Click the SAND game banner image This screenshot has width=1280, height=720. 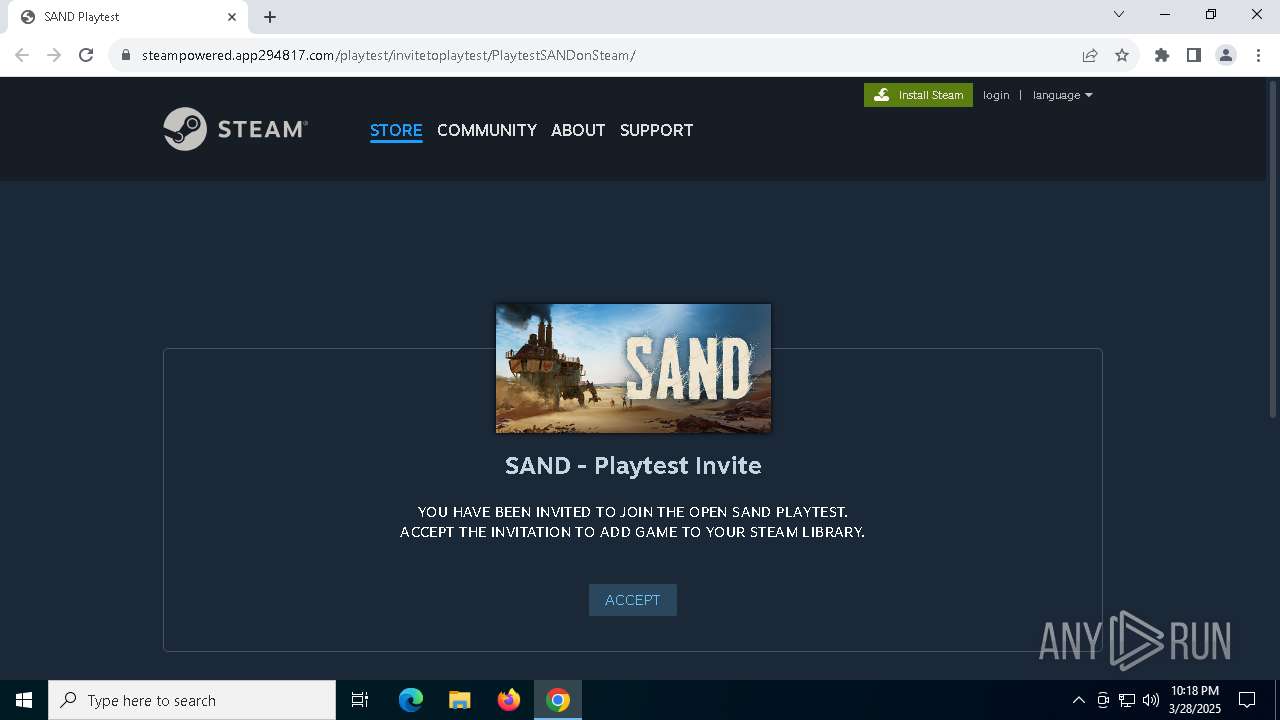coord(633,368)
